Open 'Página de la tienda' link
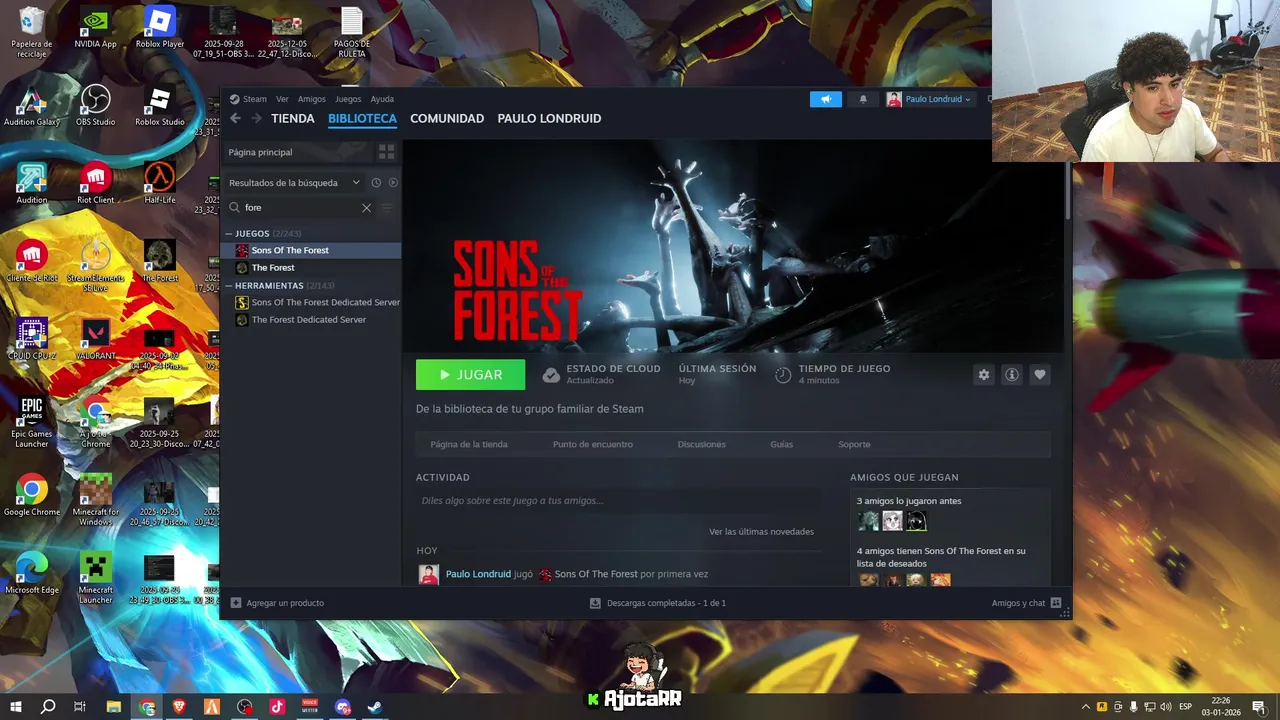This screenshot has height=720, width=1280. pos(469,444)
